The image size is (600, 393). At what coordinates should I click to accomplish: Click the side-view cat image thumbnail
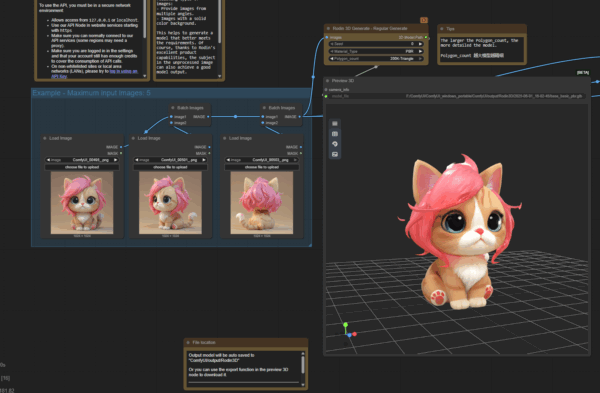tap(170, 203)
